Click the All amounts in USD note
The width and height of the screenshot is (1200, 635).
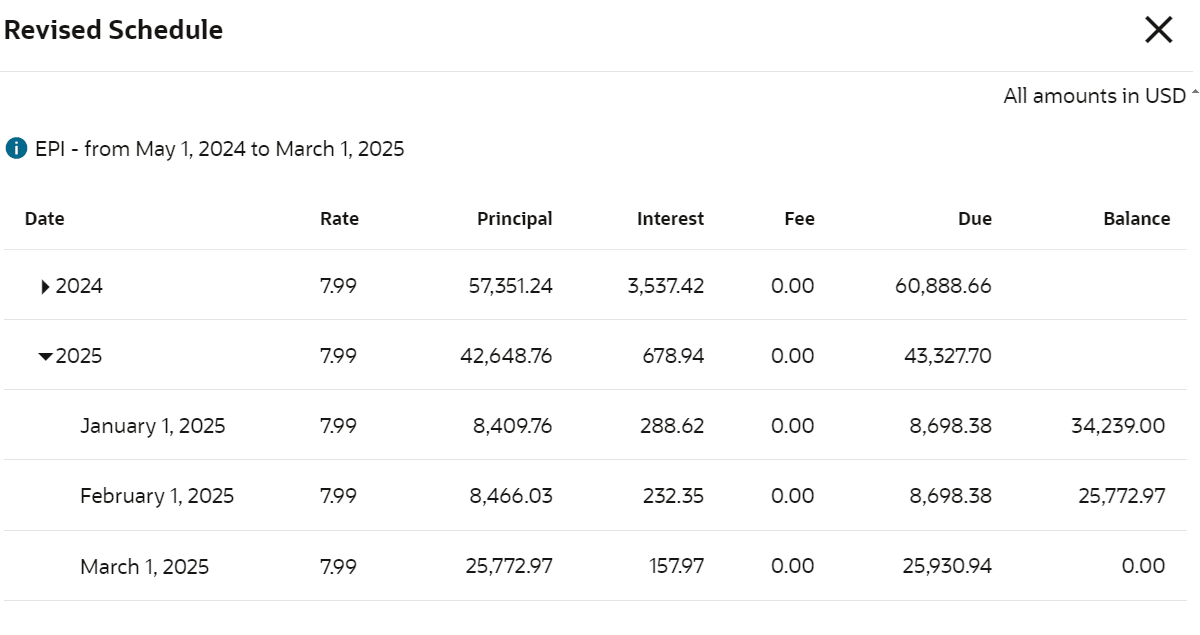click(1094, 96)
